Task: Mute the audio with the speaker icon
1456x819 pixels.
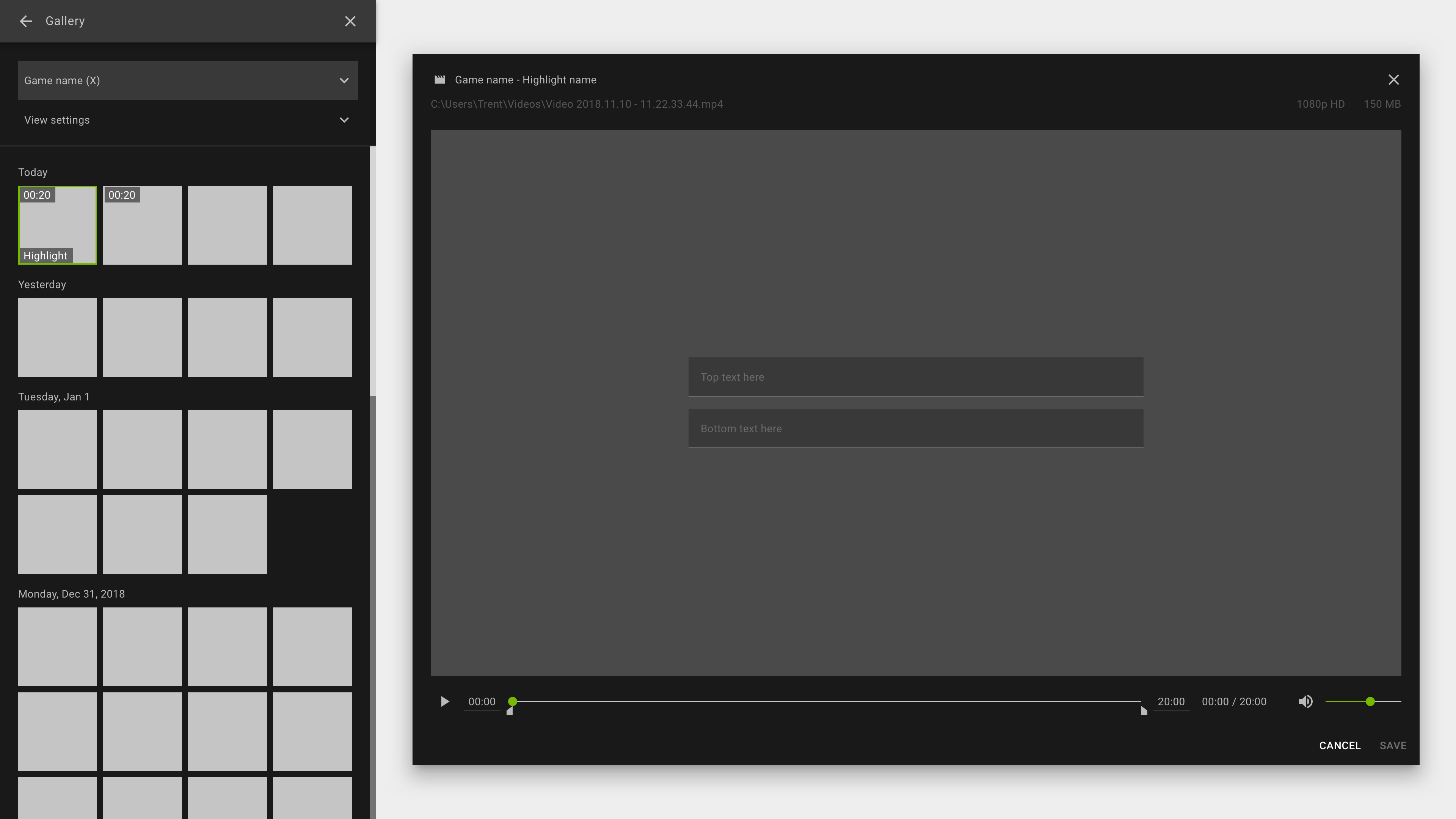Action: click(1305, 701)
